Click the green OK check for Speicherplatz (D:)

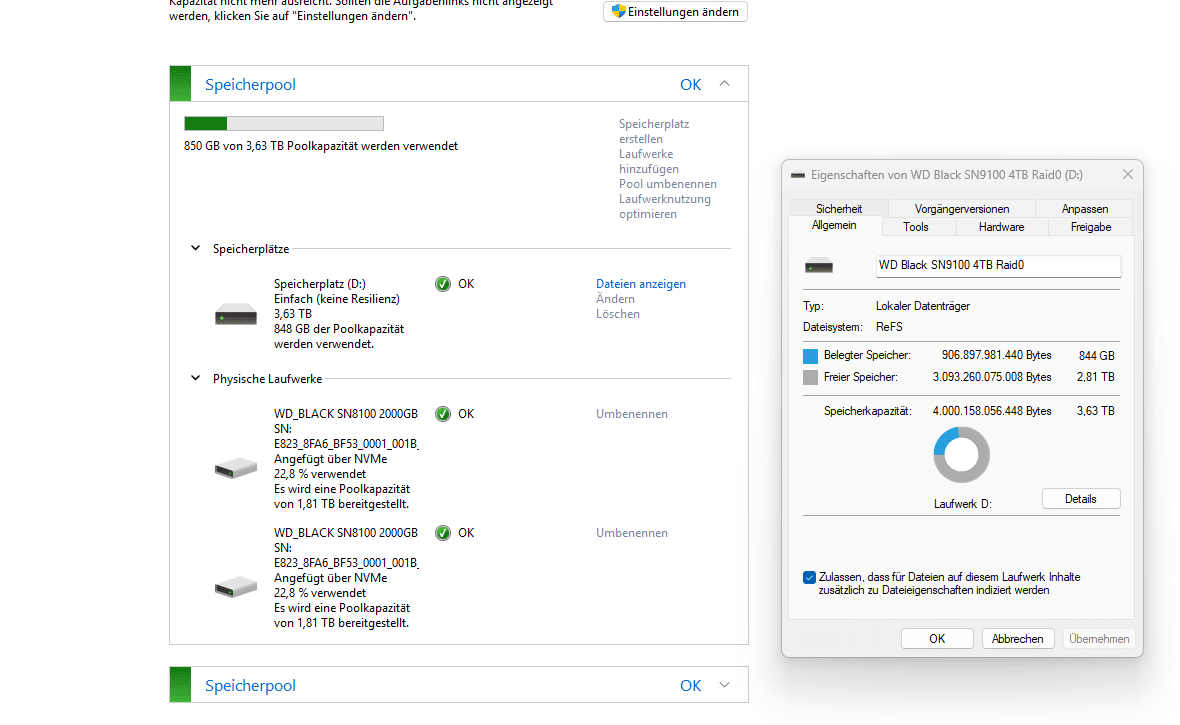click(x=442, y=284)
